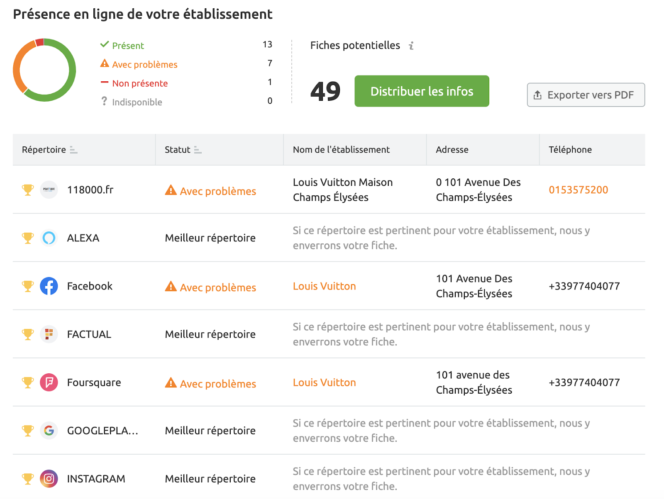Viewport: 664px width, 499px height.
Task: Click the Facebook directory logo icon
Action: pyautogui.click(x=49, y=286)
